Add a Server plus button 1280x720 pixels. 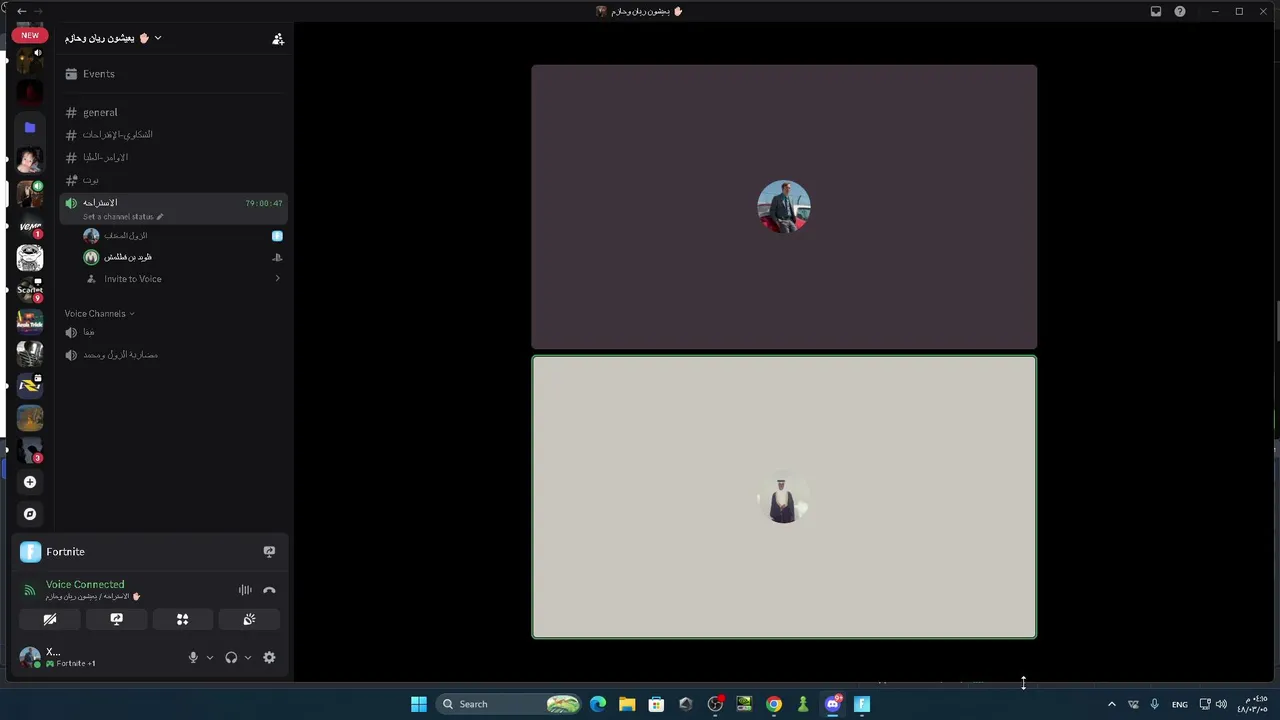[x=30, y=482]
